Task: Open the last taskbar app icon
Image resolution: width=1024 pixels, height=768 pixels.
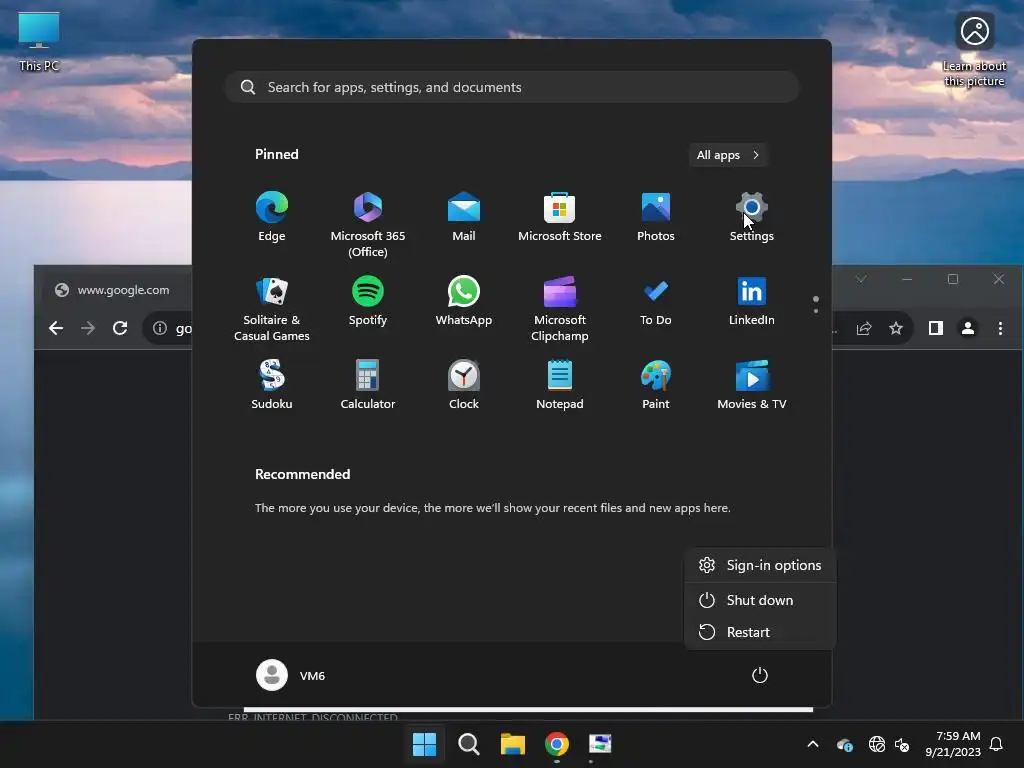Action: coord(600,744)
